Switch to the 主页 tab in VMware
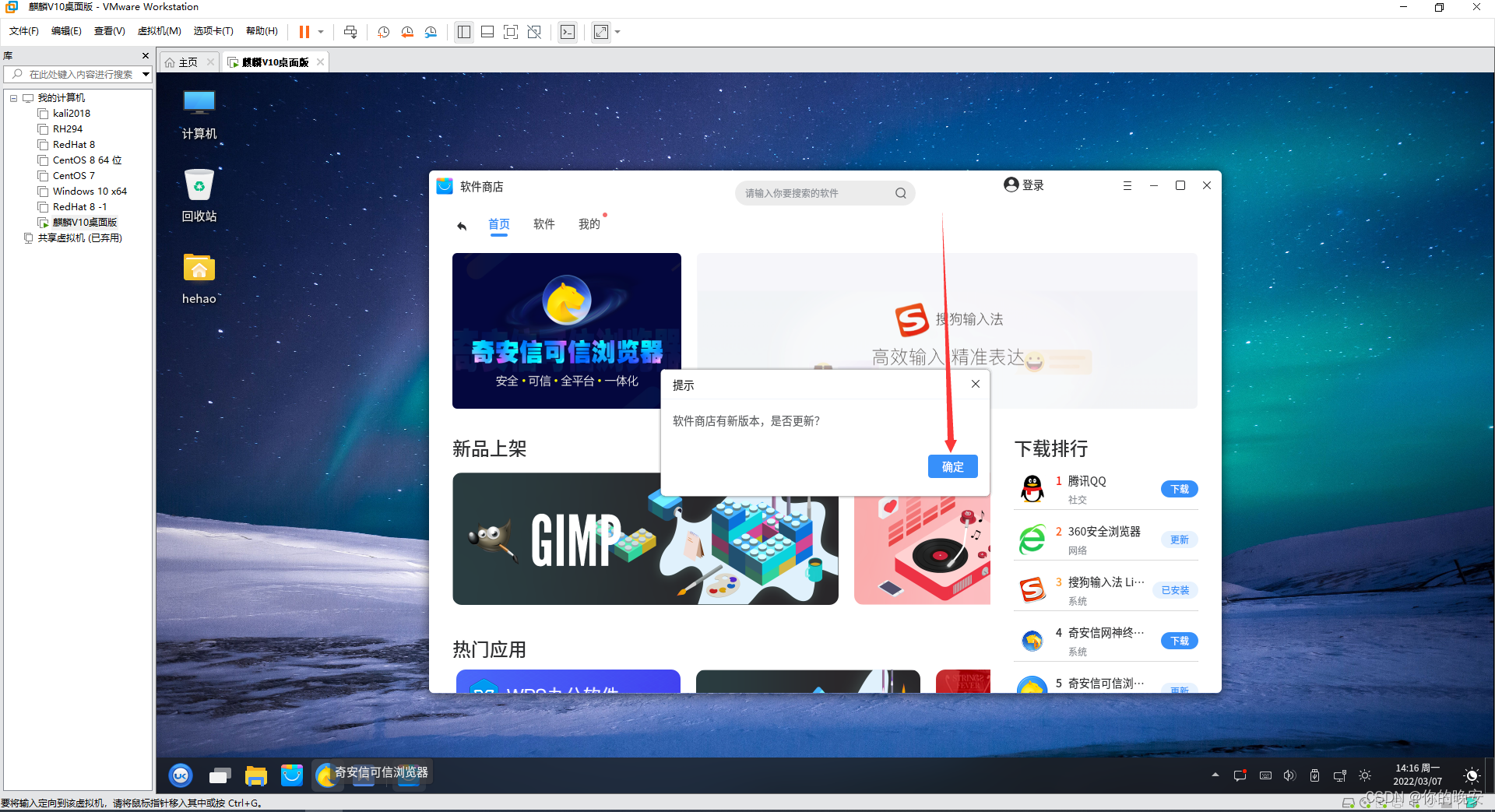Screen dimensions: 1495x812 [x=188, y=62]
